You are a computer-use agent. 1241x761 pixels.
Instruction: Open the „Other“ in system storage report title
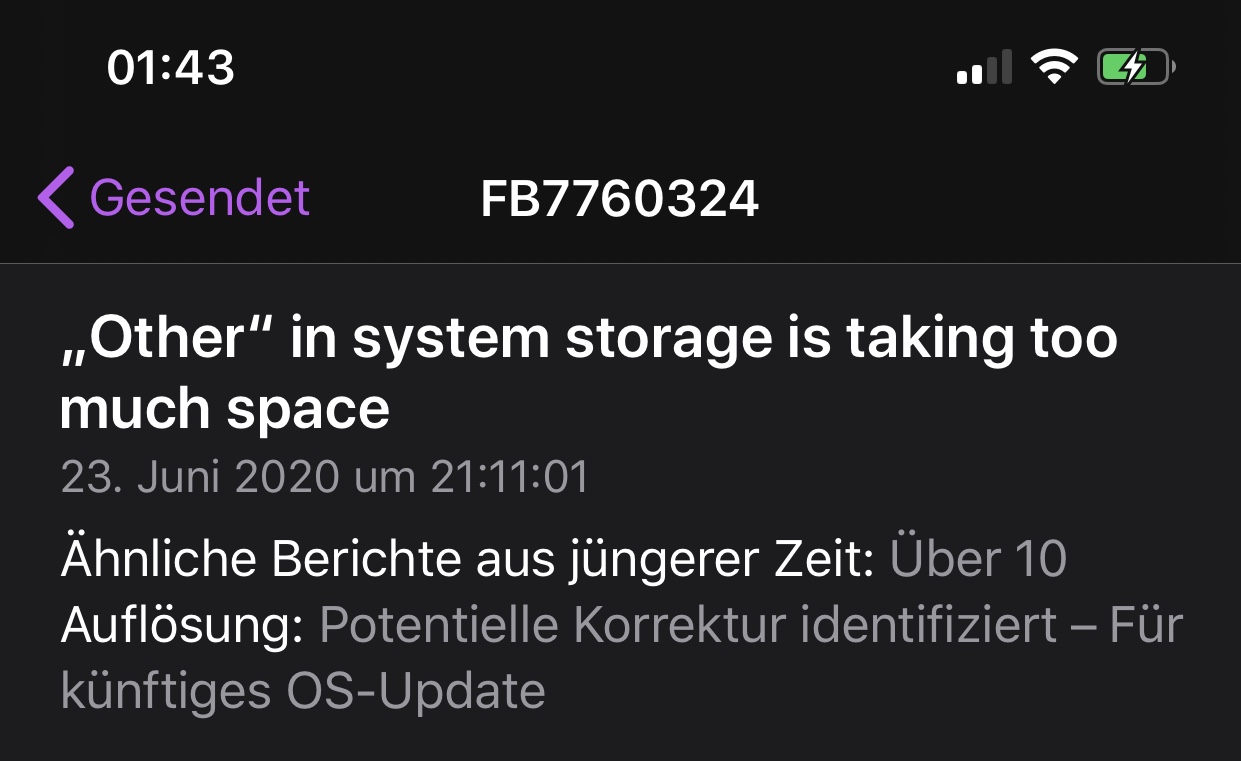pos(589,373)
